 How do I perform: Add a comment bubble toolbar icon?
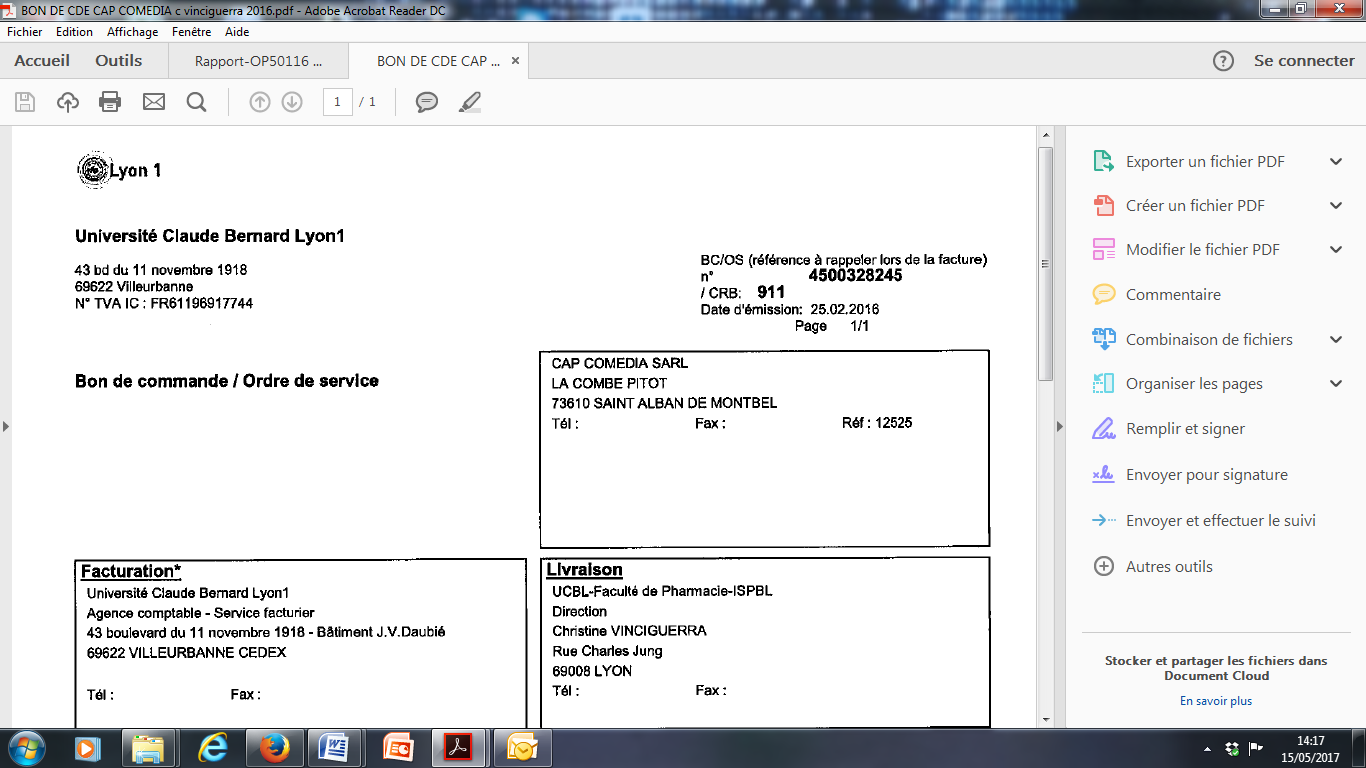tap(427, 101)
